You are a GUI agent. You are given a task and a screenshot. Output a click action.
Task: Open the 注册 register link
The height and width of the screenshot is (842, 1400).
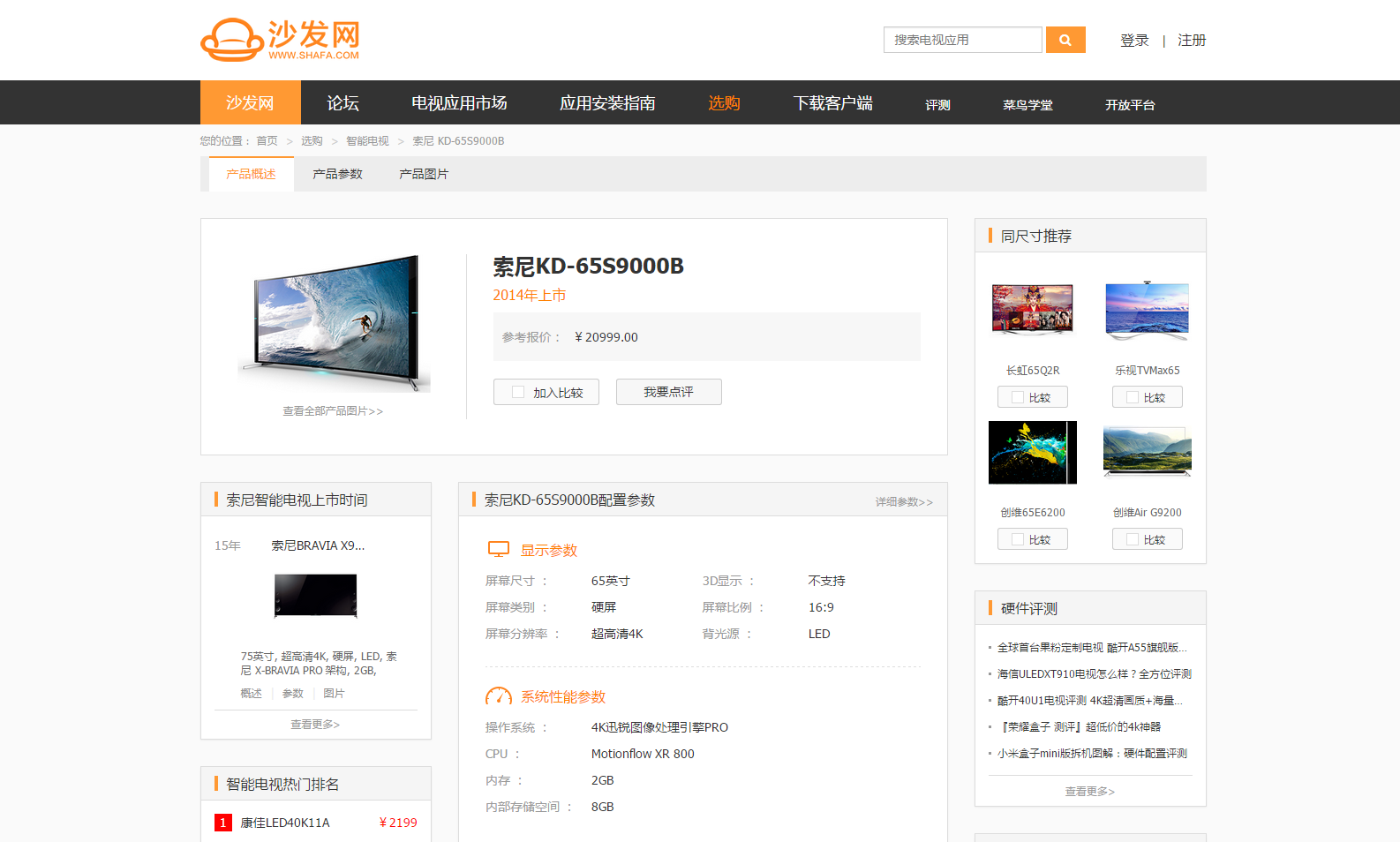pos(1192,41)
